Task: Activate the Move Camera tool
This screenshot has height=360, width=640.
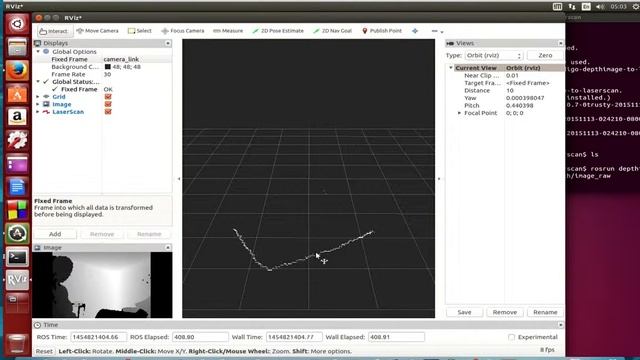Action: pyautogui.click(x=98, y=31)
